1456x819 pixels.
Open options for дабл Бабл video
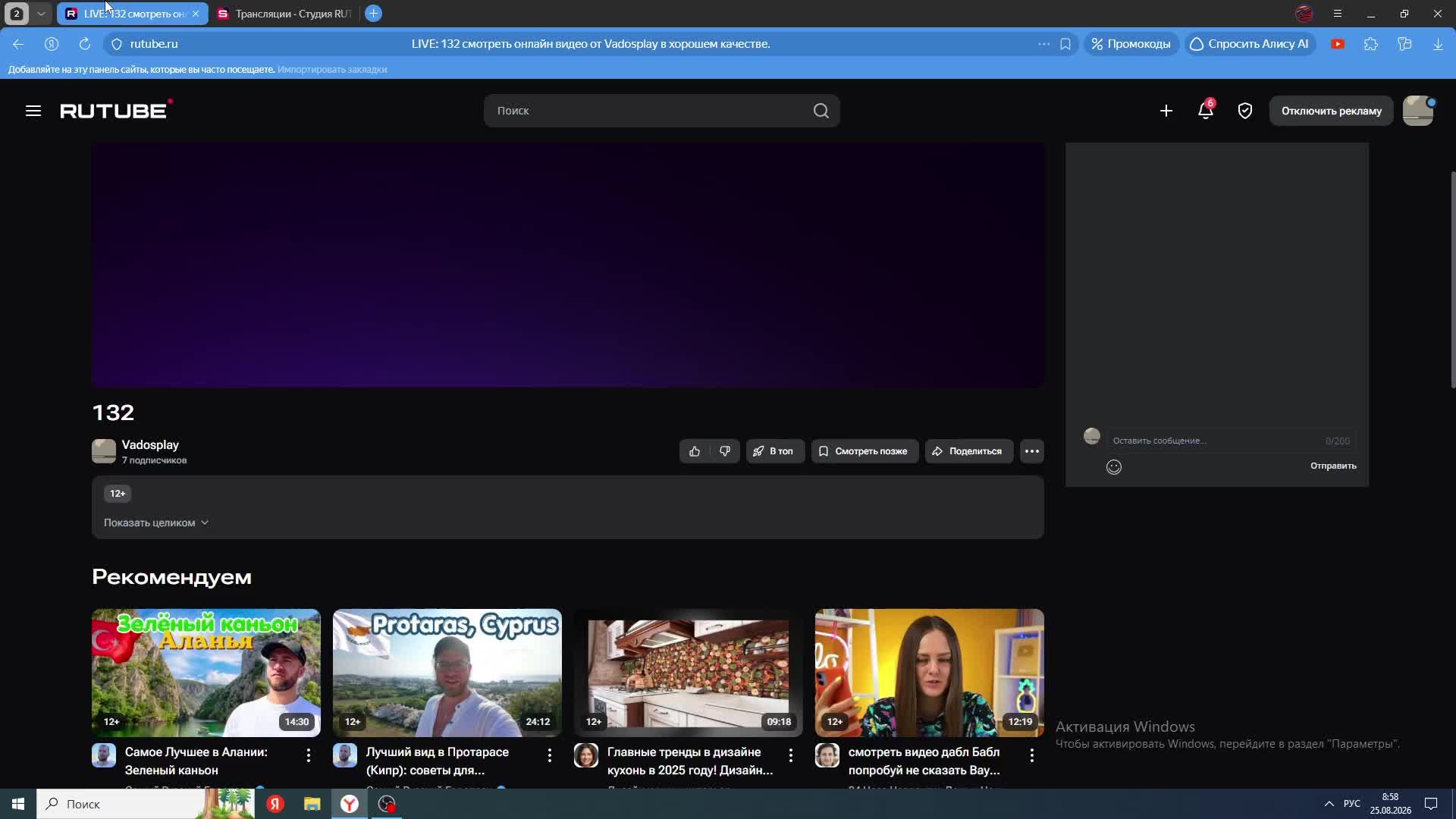1032,755
